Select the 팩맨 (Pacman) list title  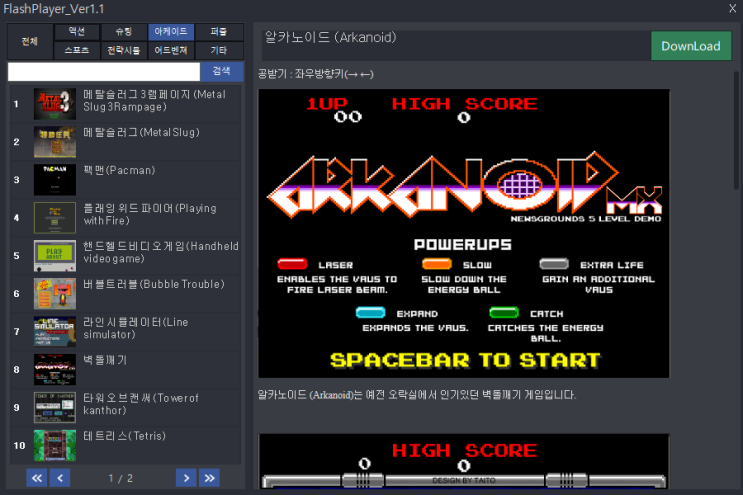coord(119,170)
